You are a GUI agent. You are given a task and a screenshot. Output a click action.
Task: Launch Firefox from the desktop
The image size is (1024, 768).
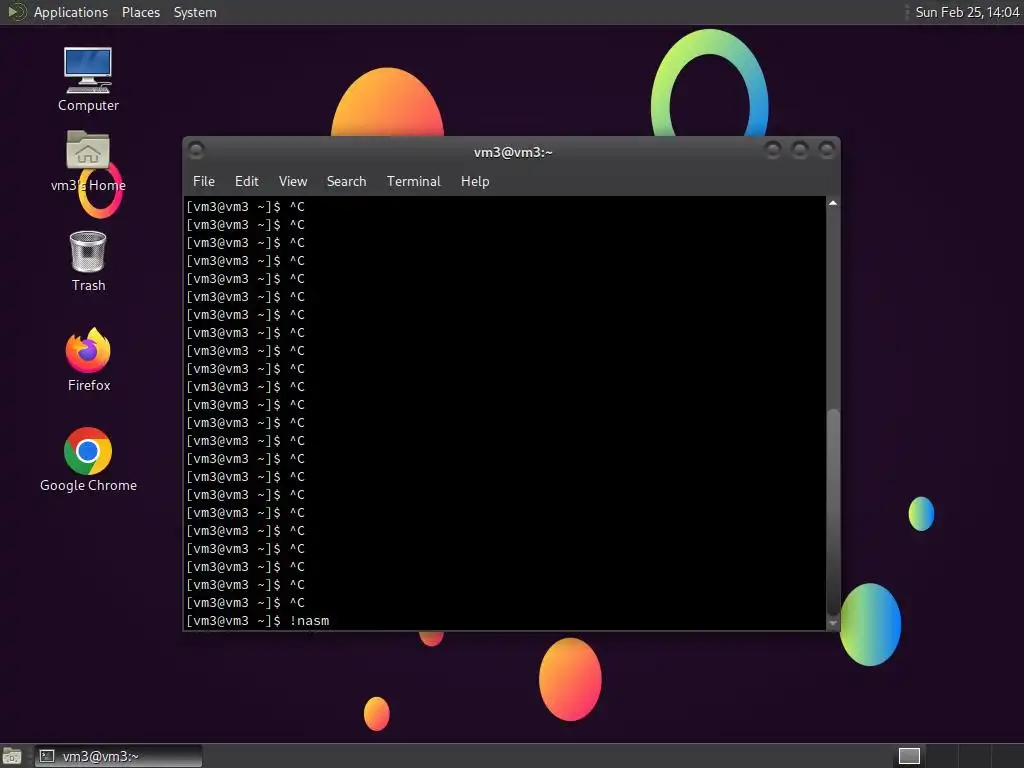tap(88, 360)
